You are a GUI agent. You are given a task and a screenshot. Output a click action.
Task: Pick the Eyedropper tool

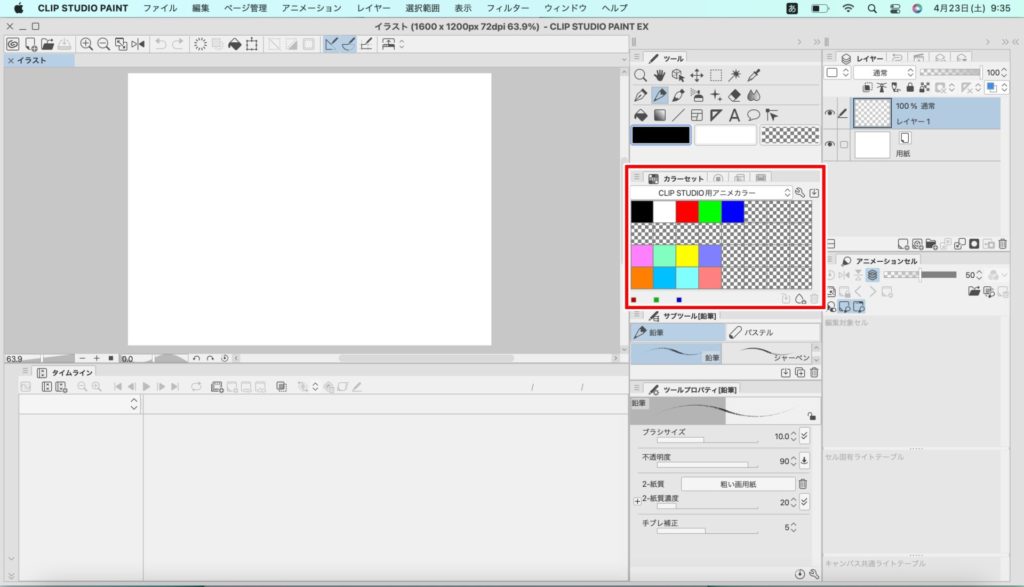[755, 75]
